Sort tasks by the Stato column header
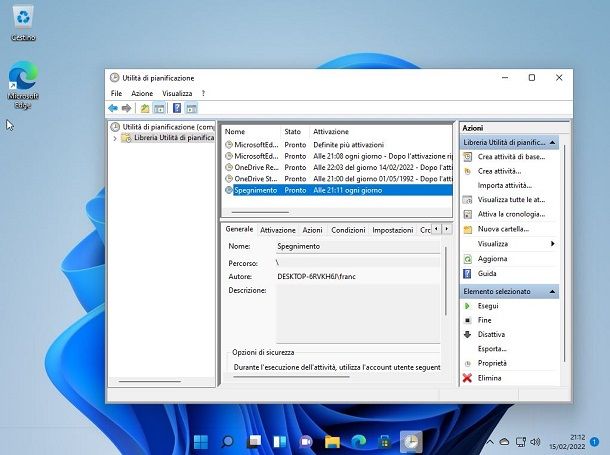Image resolution: width=610 pixels, height=455 pixels. tap(294, 131)
